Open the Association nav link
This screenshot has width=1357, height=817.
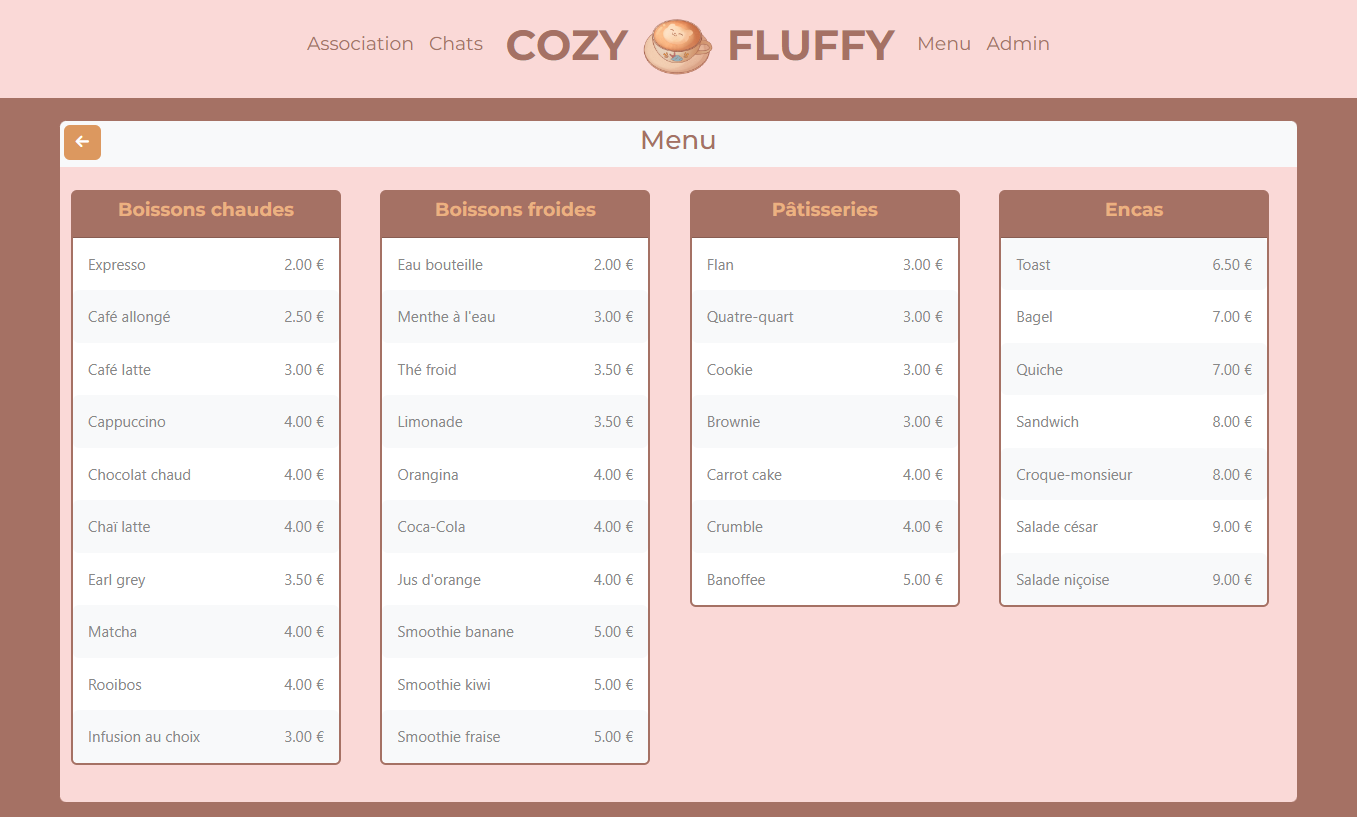[x=360, y=44]
